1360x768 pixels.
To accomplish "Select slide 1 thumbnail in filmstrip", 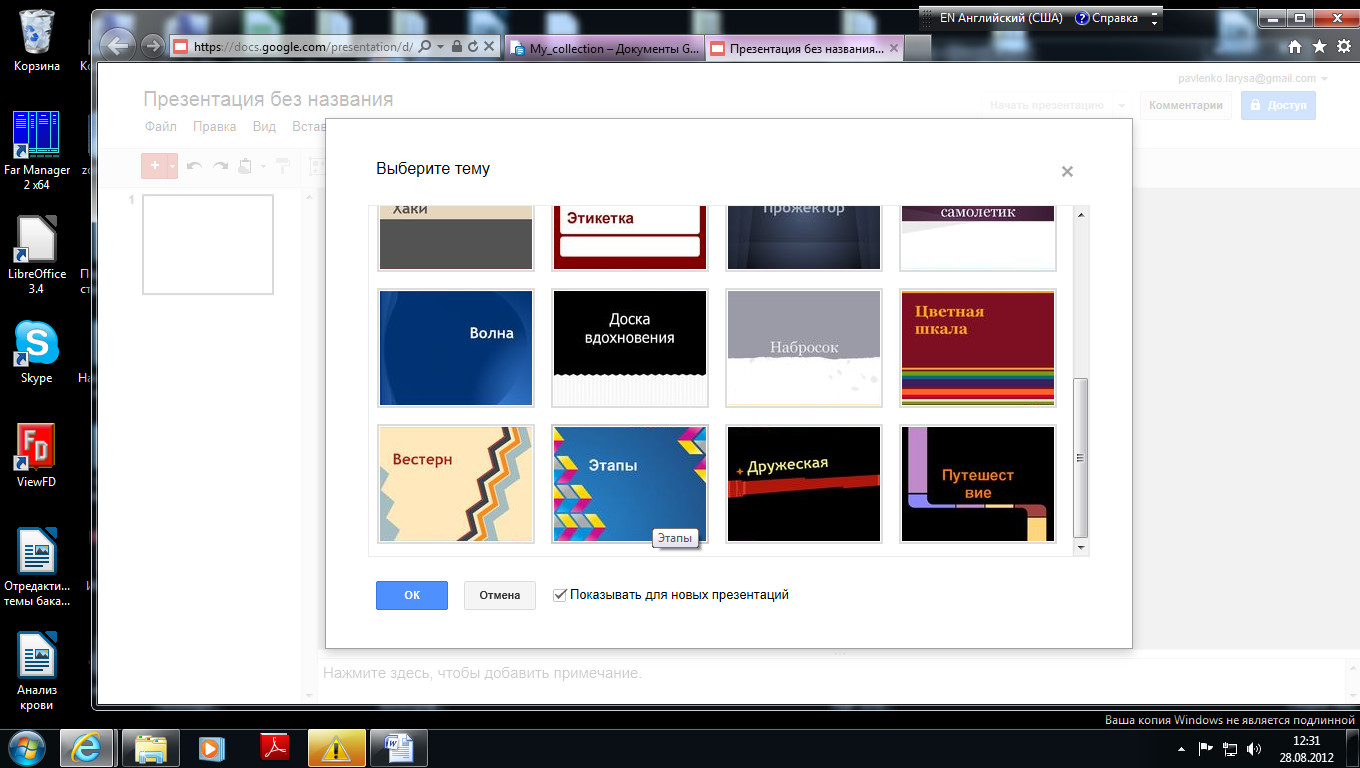I will click(208, 245).
